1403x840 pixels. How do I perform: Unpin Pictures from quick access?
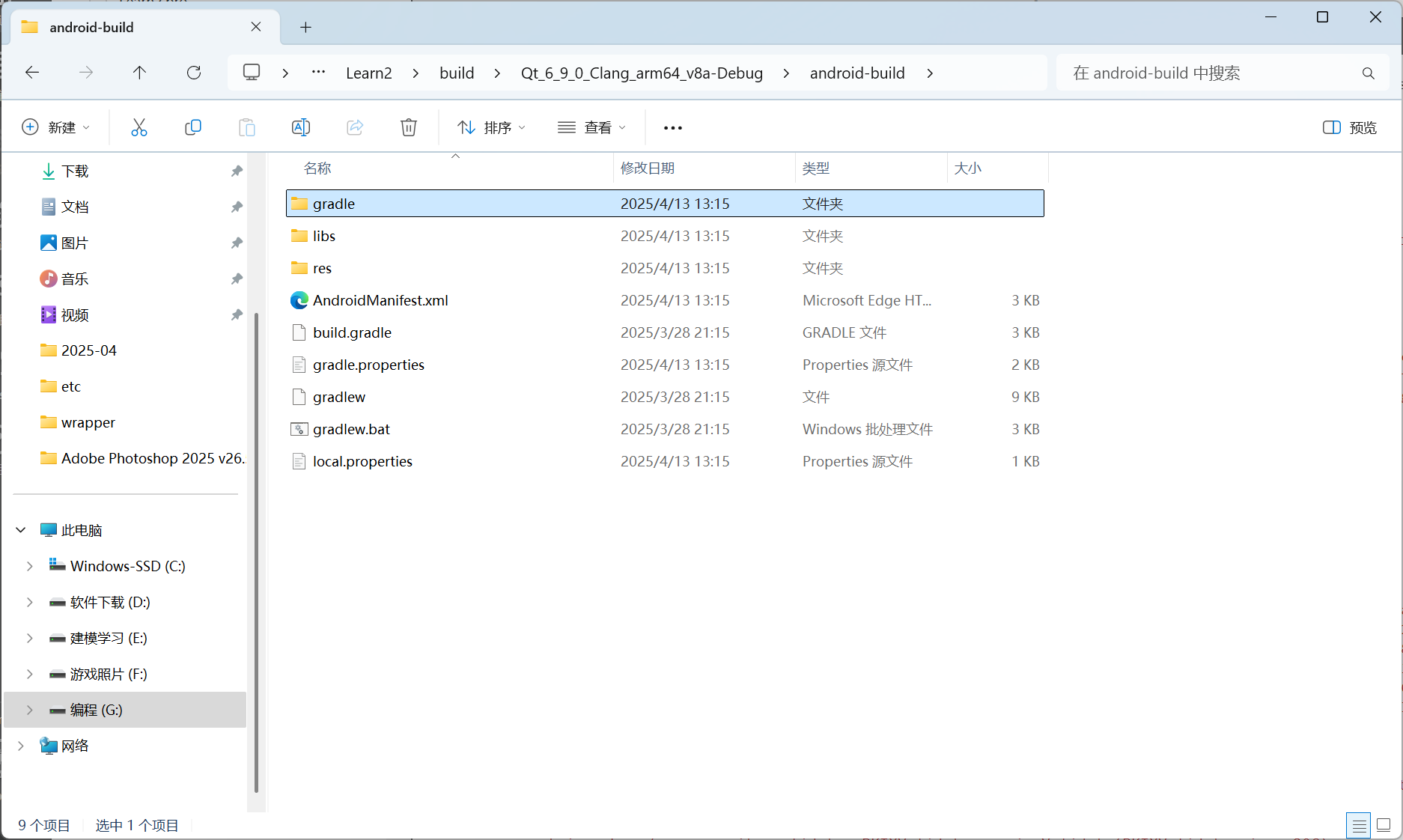click(x=237, y=243)
